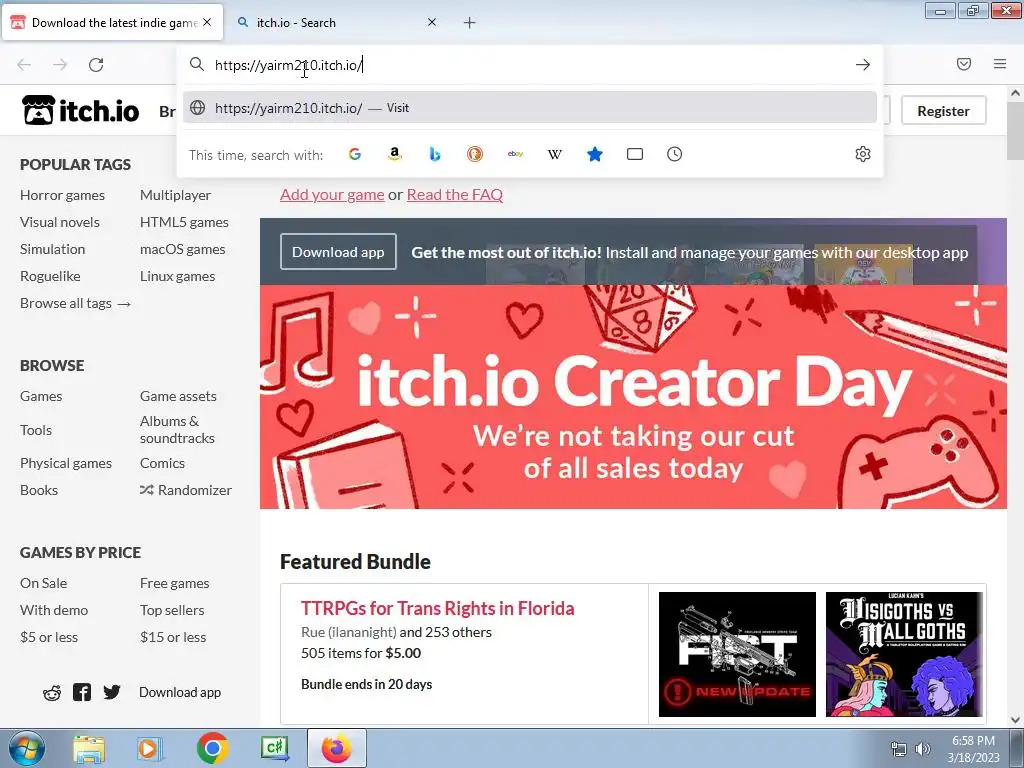Open Simulation tag
Viewport: 1024px width, 768px height.
(x=53, y=249)
